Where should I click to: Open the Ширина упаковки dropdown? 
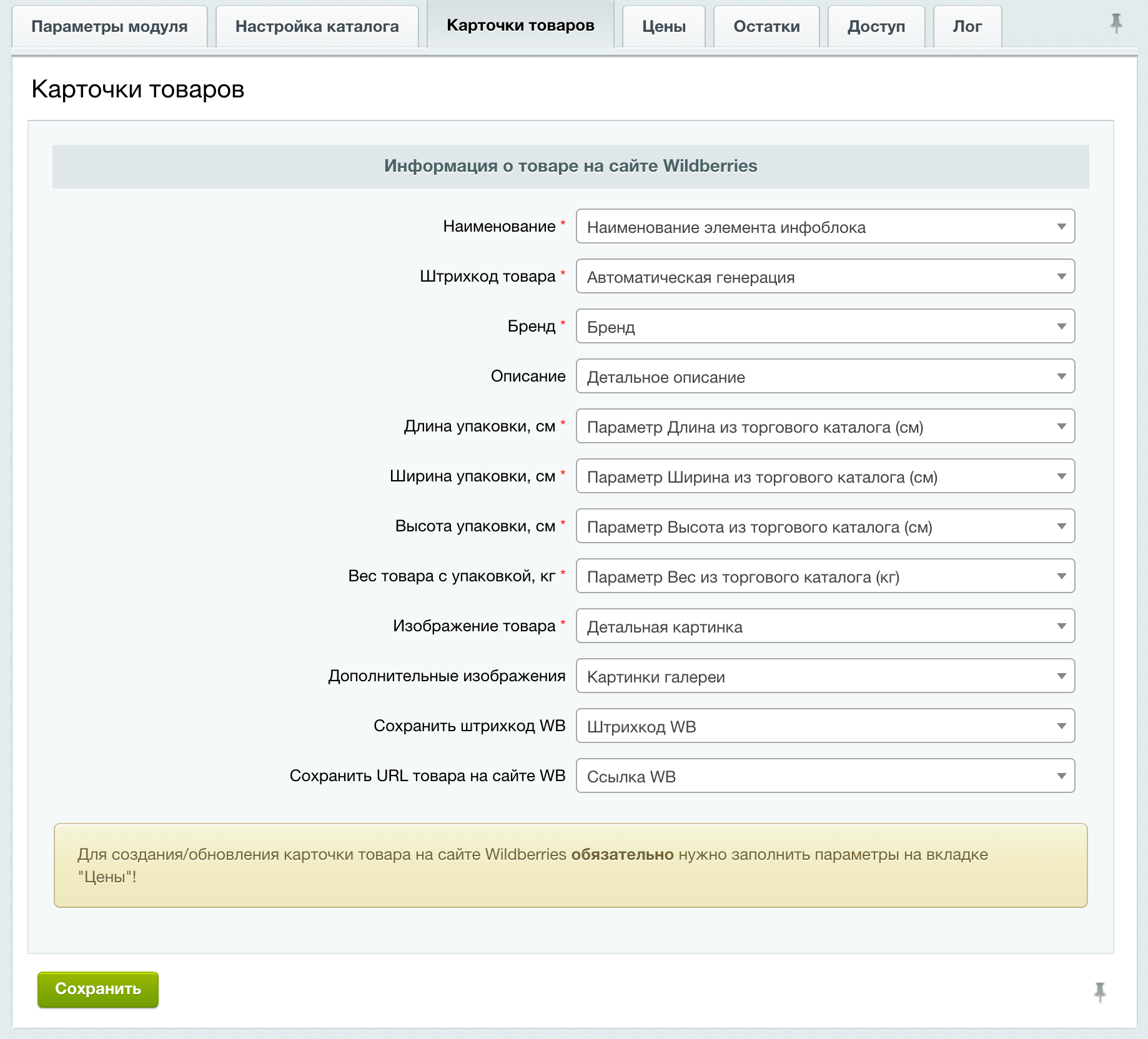[x=824, y=476]
